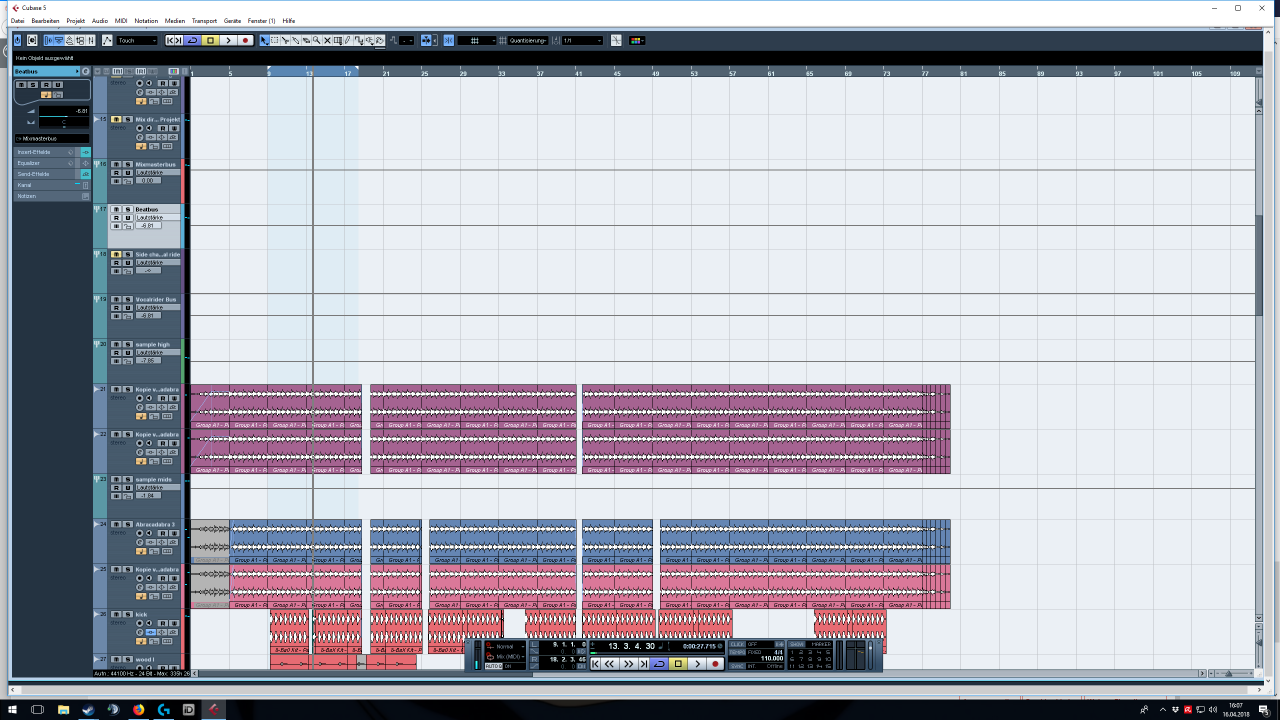1280x720 pixels.
Task: Solo the Beatbus track in track list
Action: pyautogui.click(x=128, y=209)
